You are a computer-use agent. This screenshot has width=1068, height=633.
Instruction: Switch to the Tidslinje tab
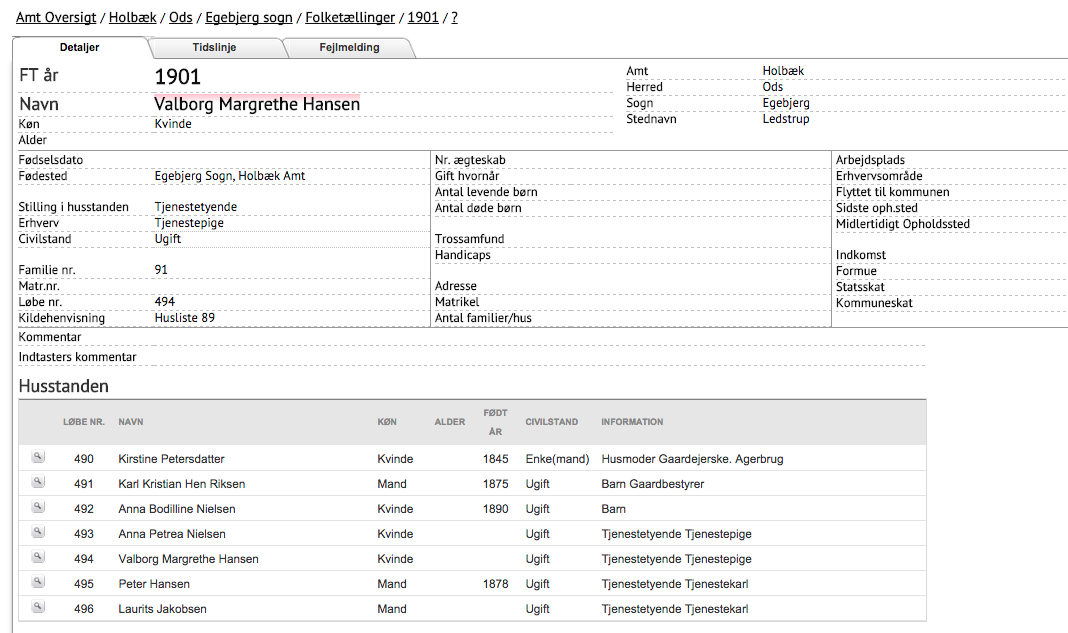215,48
